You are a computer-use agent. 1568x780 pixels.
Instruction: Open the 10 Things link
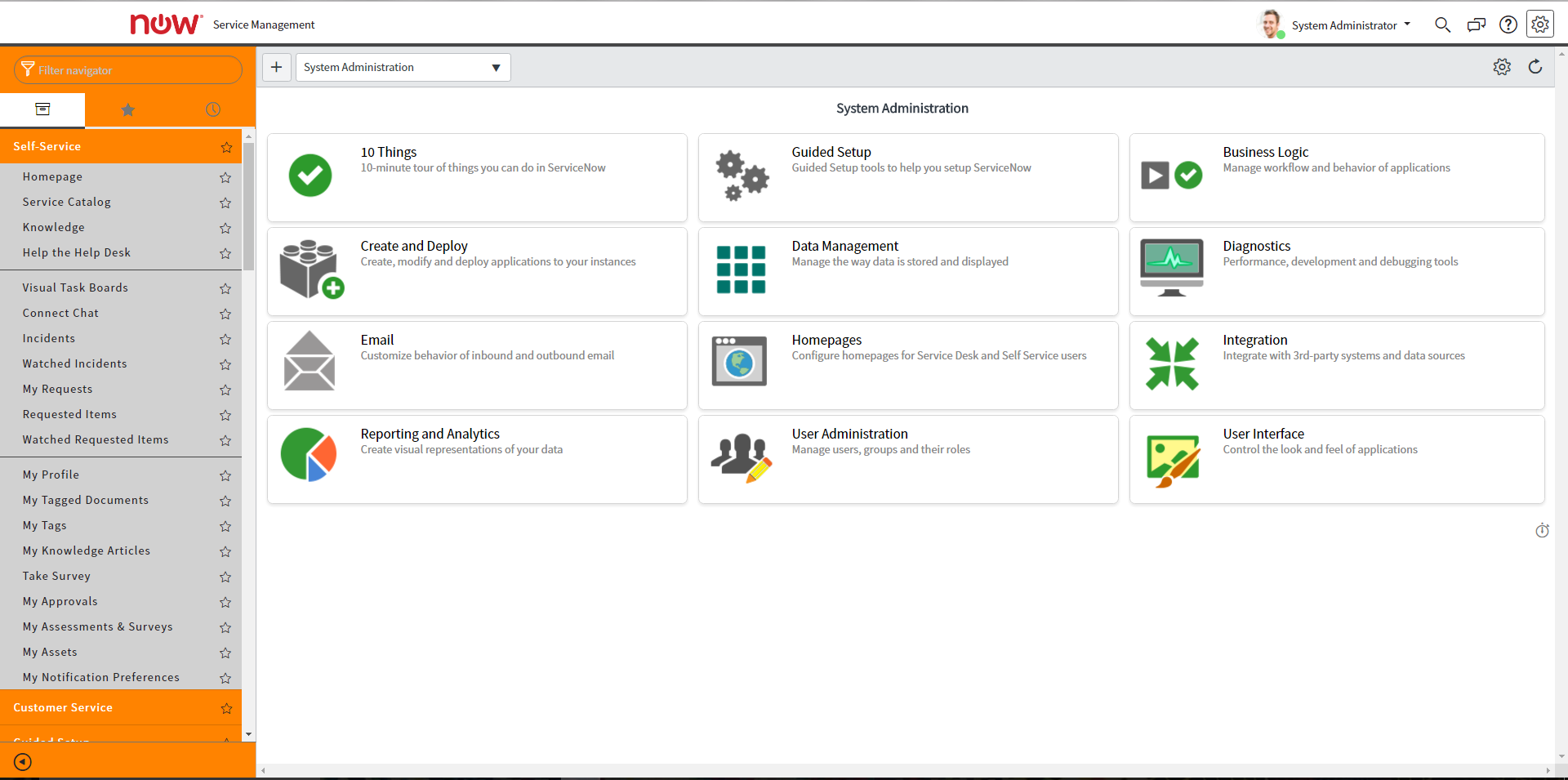[389, 152]
